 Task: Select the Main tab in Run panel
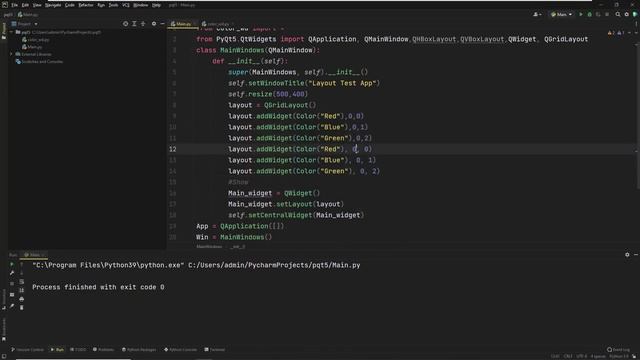[34, 255]
